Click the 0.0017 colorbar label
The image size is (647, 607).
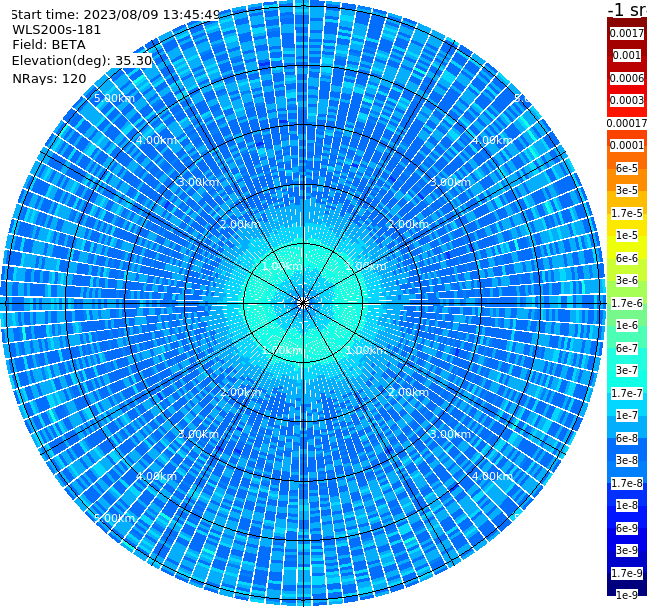click(627, 33)
